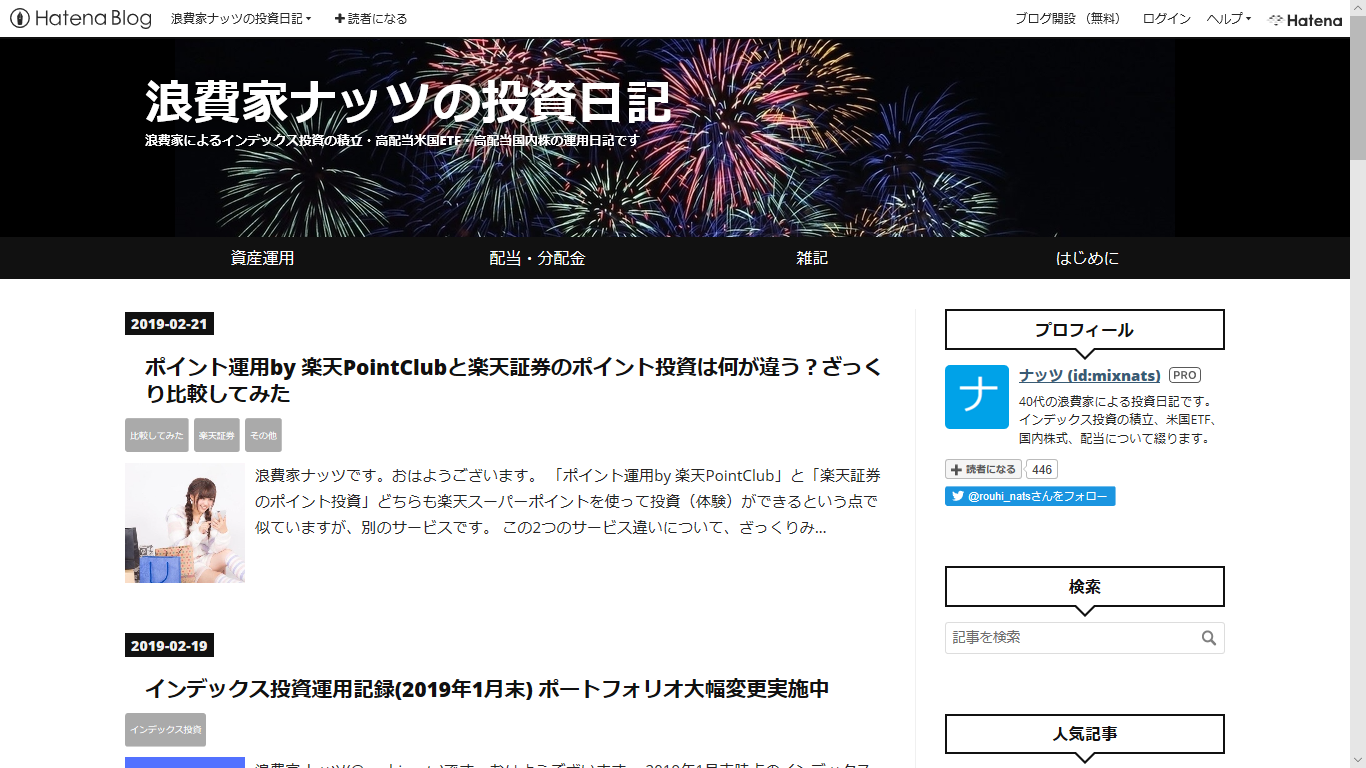Click the ＋読者になる link in top bar
This screenshot has height=768, width=1366.
370,18
